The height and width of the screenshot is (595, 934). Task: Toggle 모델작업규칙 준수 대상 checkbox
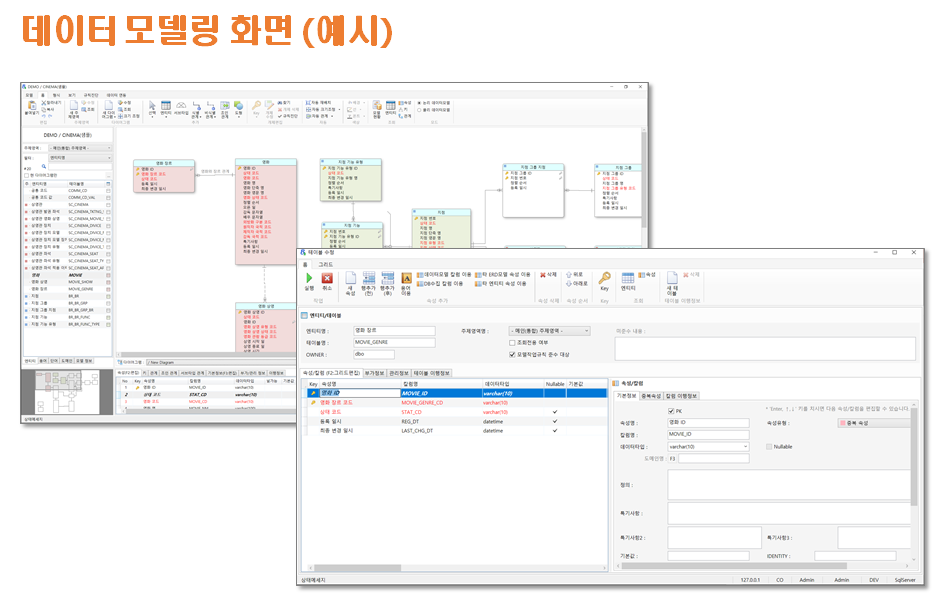[512, 354]
